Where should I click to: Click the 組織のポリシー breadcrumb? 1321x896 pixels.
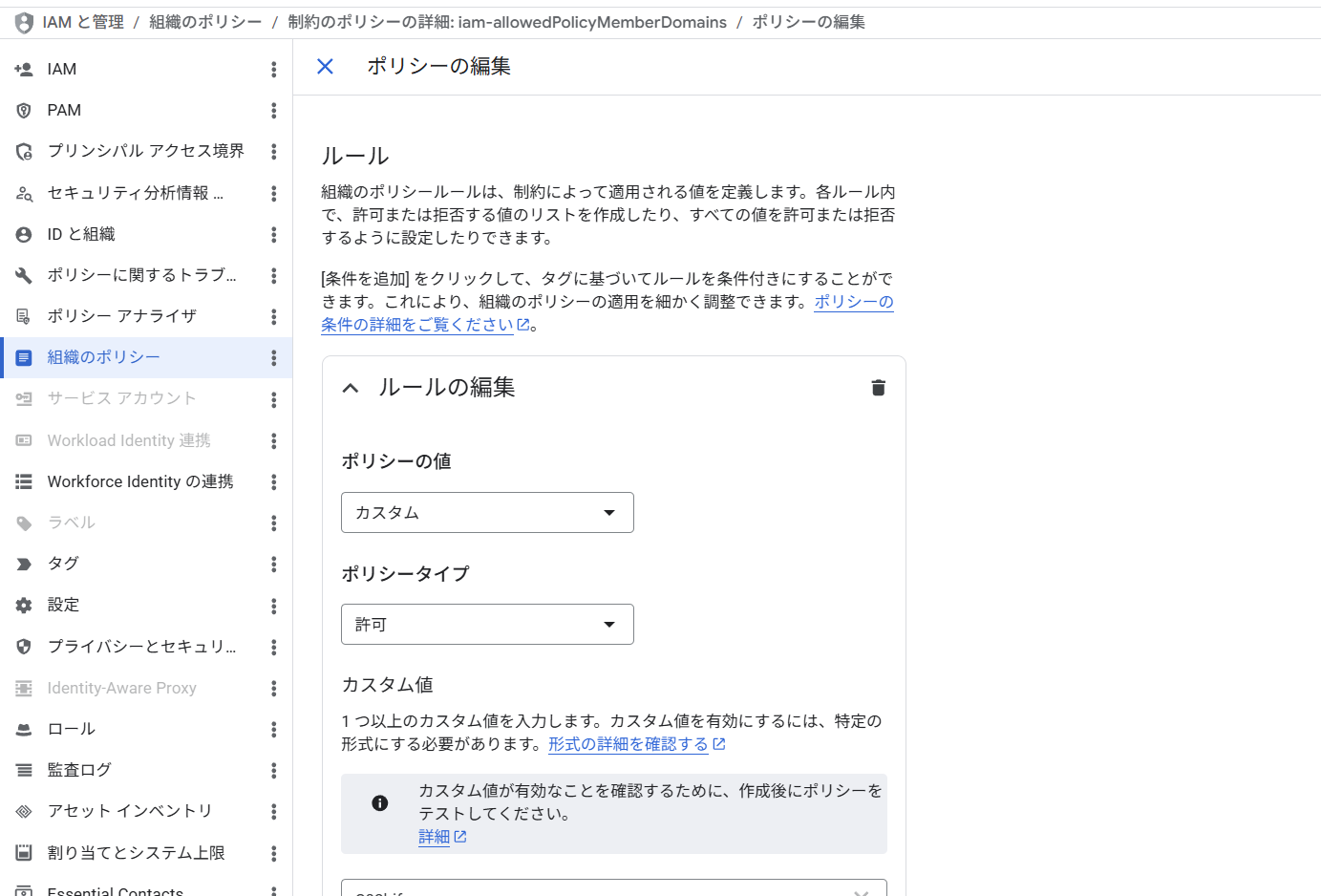tap(205, 22)
